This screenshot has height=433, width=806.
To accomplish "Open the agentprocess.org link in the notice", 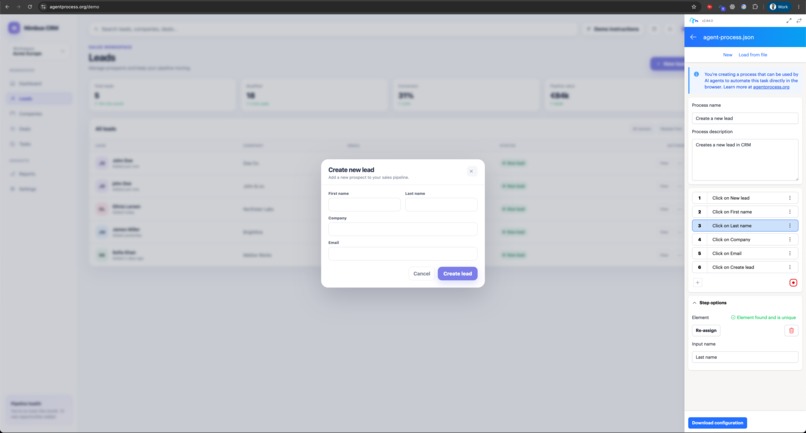I will (771, 87).
